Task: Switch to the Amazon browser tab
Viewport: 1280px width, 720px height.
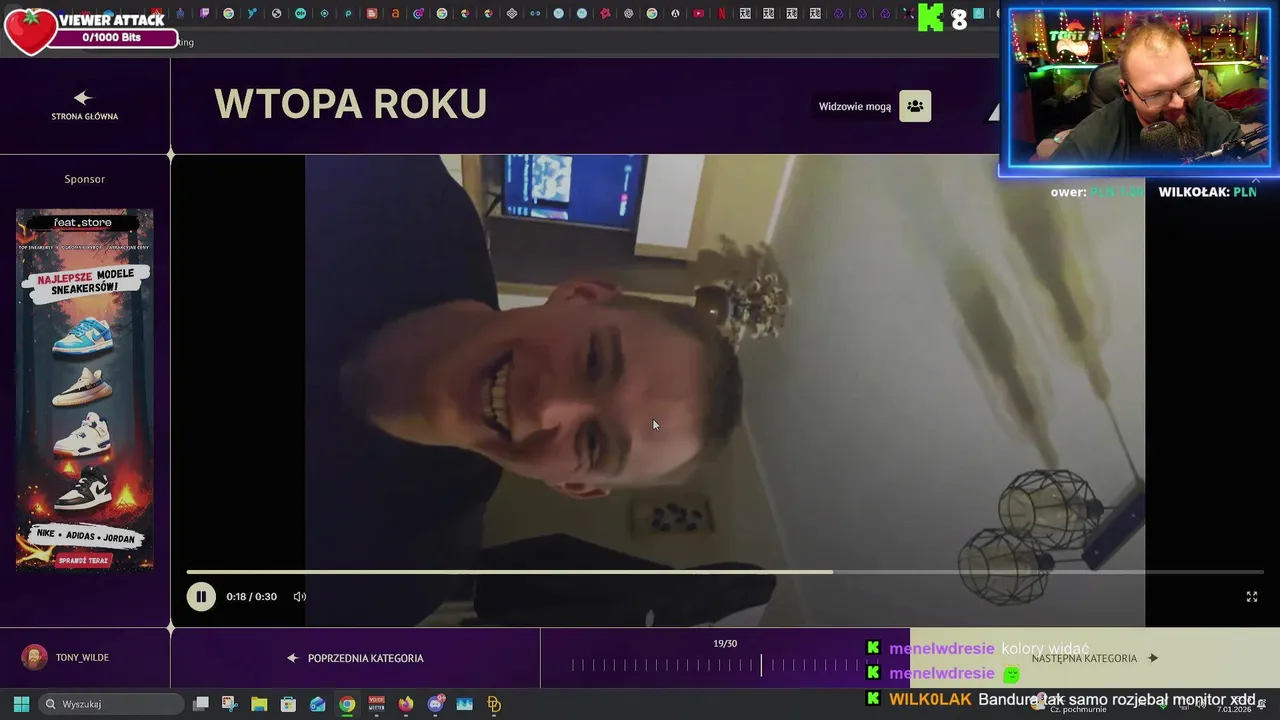Action: [395, 14]
